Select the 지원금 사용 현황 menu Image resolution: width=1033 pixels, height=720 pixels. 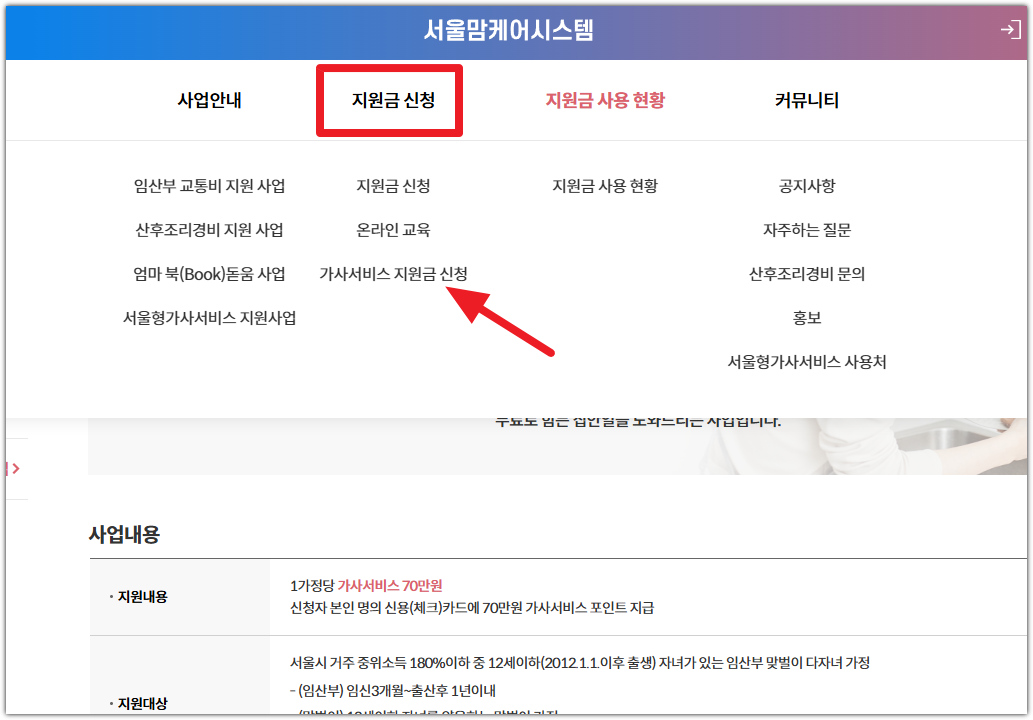(x=604, y=100)
